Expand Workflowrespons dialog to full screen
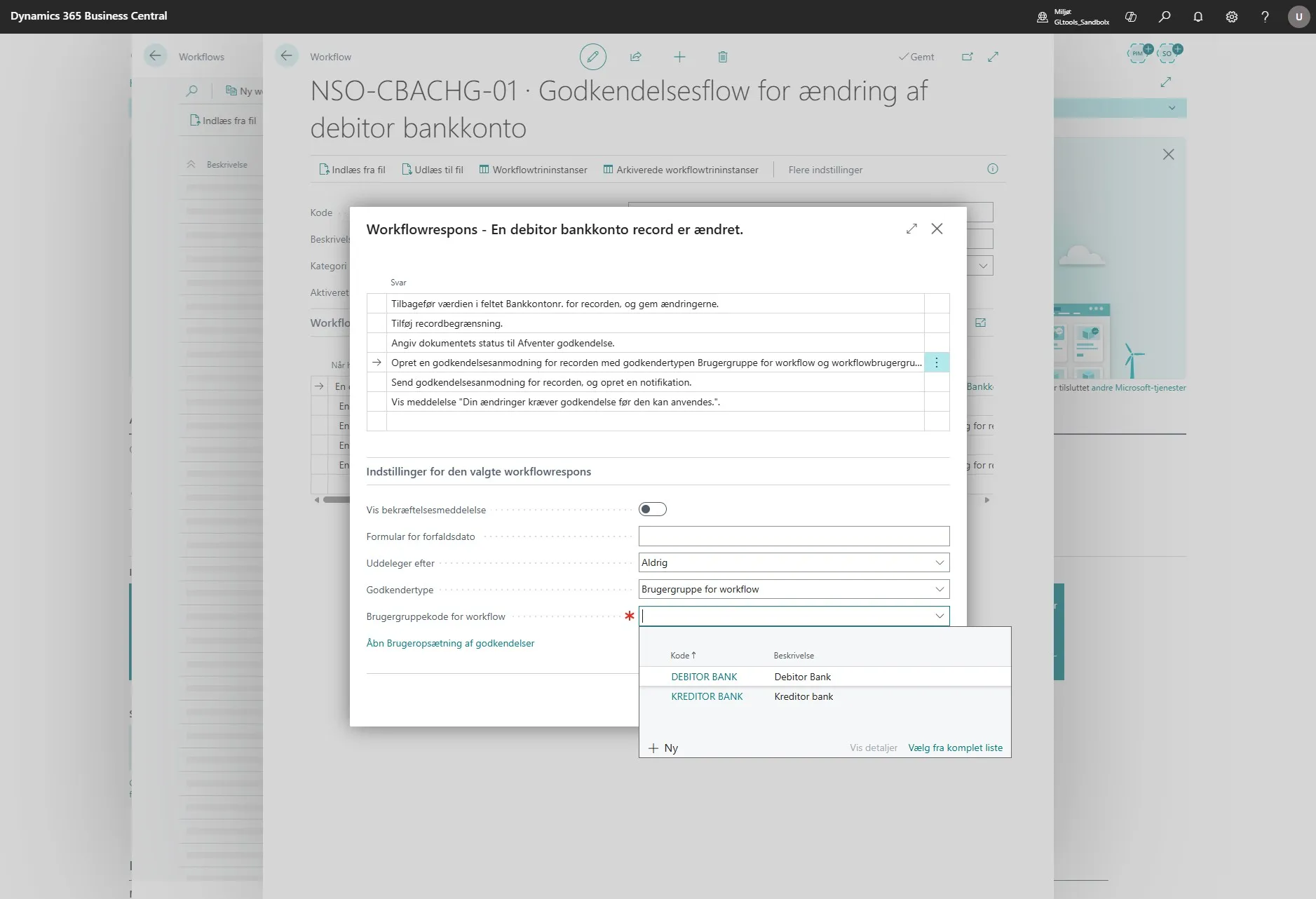 tap(911, 229)
